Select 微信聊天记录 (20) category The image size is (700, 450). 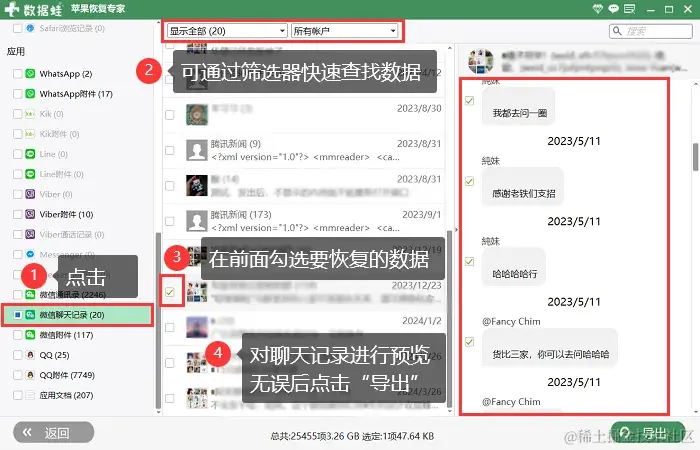coord(78,315)
